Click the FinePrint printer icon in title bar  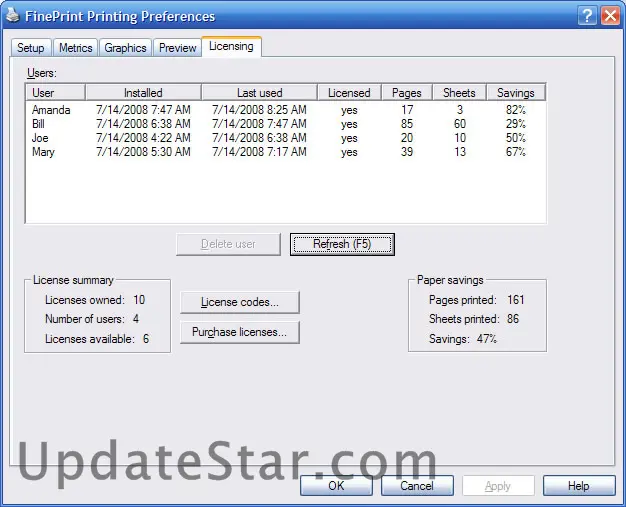pos(13,15)
